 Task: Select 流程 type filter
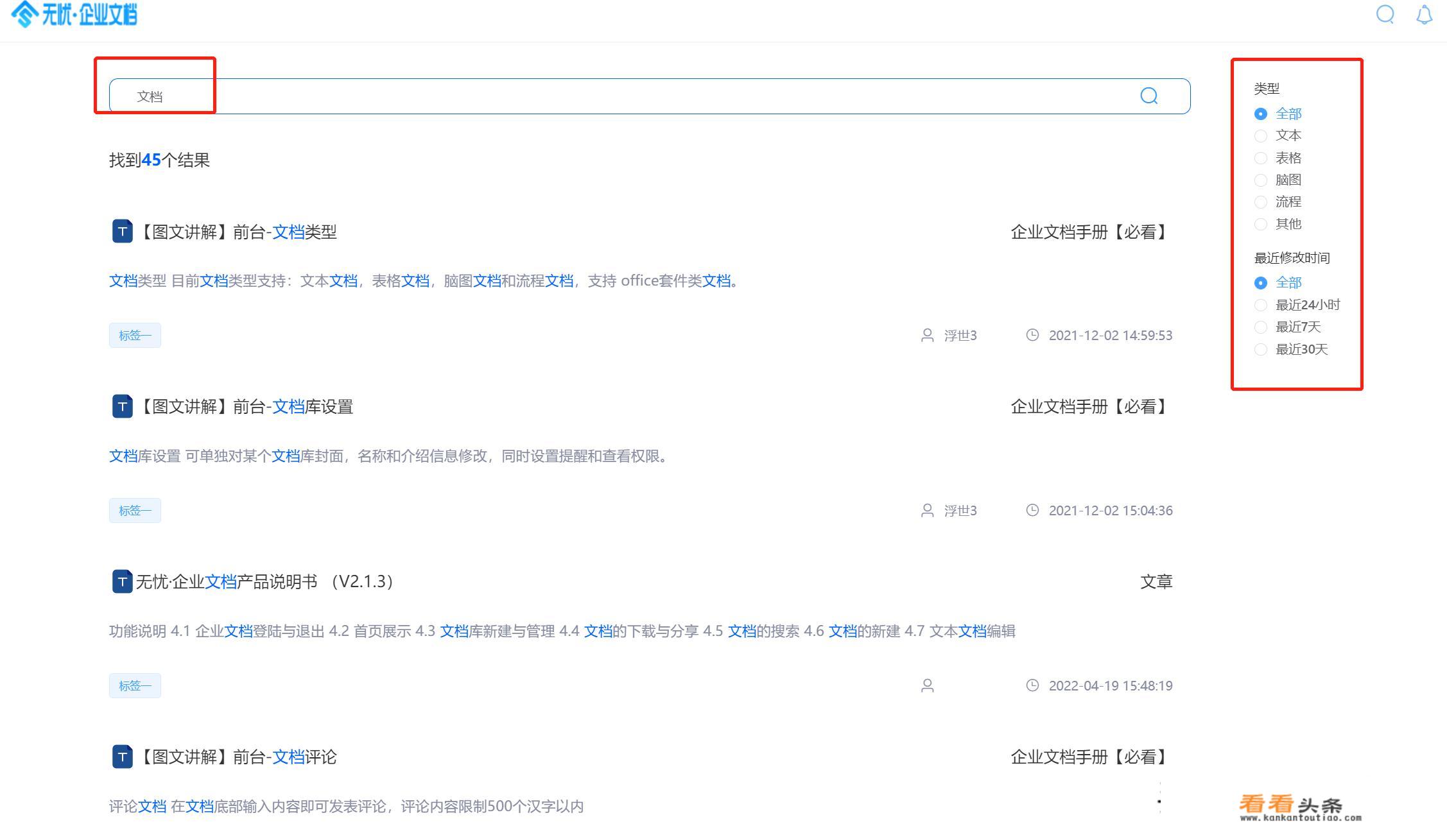click(x=1278, y=201)
